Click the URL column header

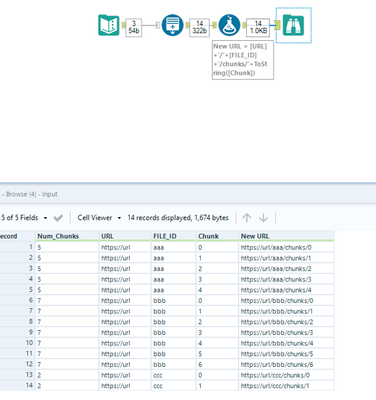(125, 236)
